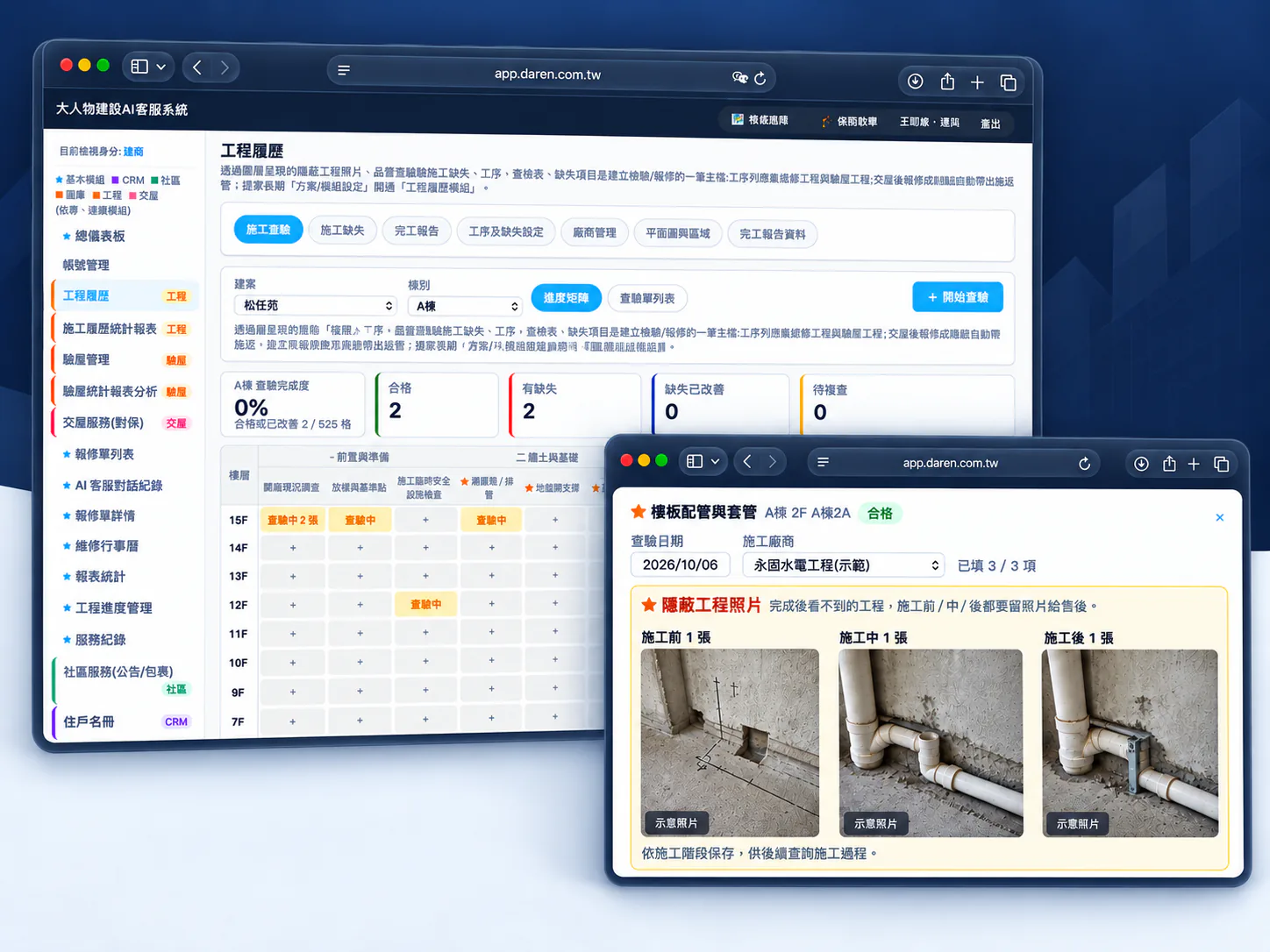Click share icon in back window toolbar
Viewport: 1270px width, 952px height.
947,82
